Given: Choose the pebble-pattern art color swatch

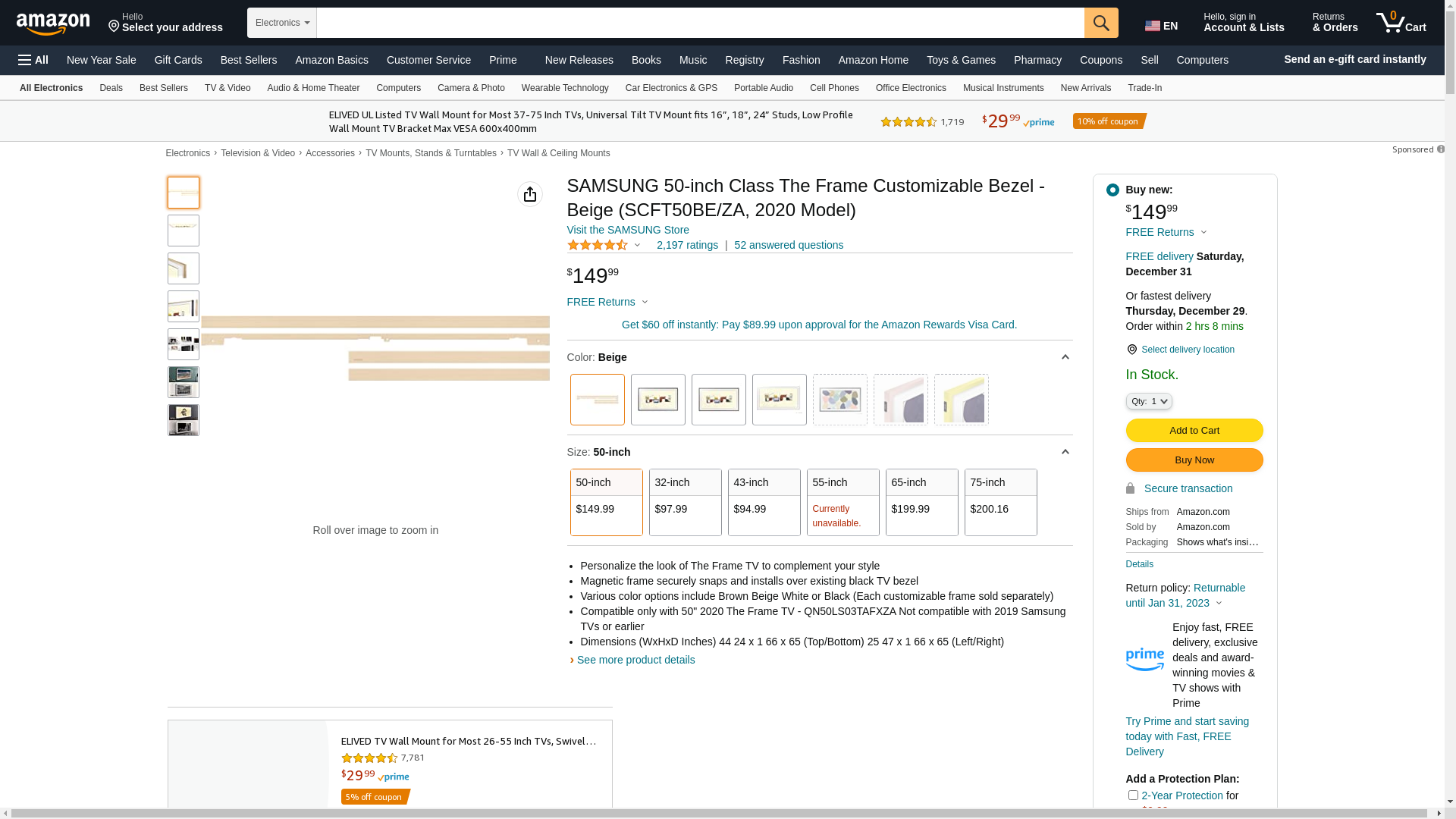Looking at the screenshot, I should tap(840, 400).
